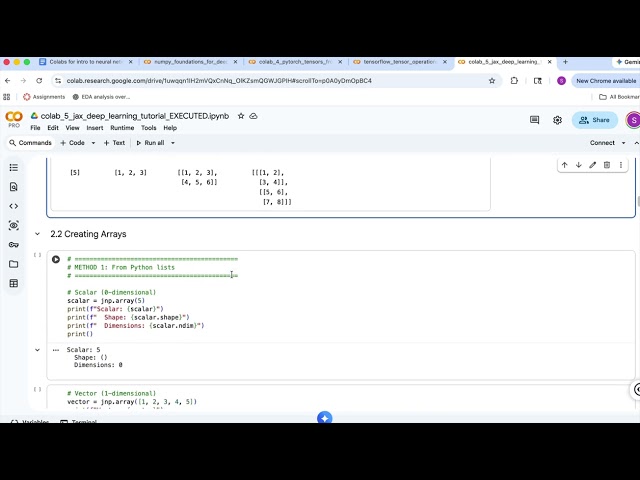Add a Text cell
The height and width of the screenshot is (480, 640).
[114, 143]
